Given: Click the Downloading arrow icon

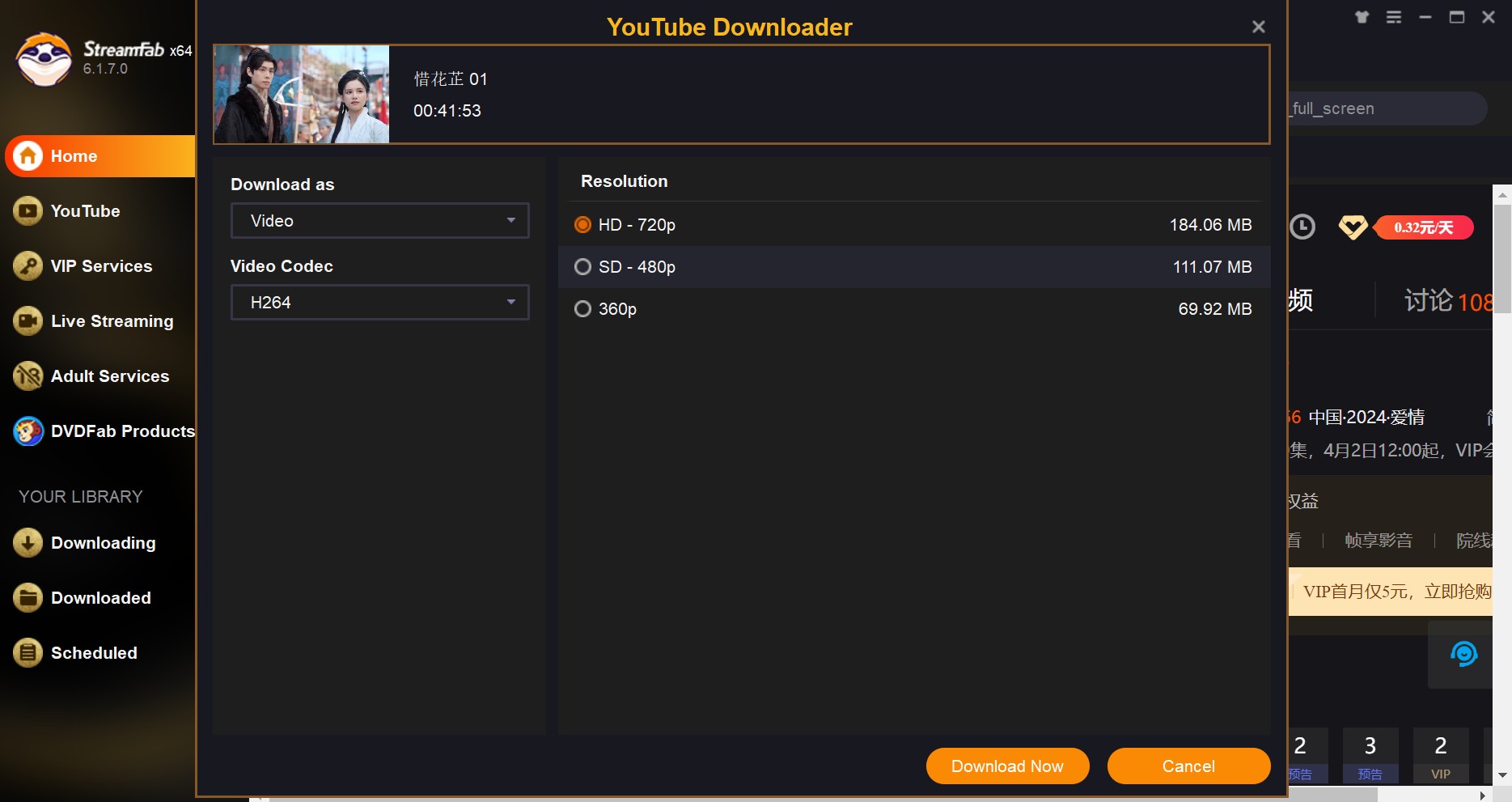Looking at the screenshot, I should point(28,543).
